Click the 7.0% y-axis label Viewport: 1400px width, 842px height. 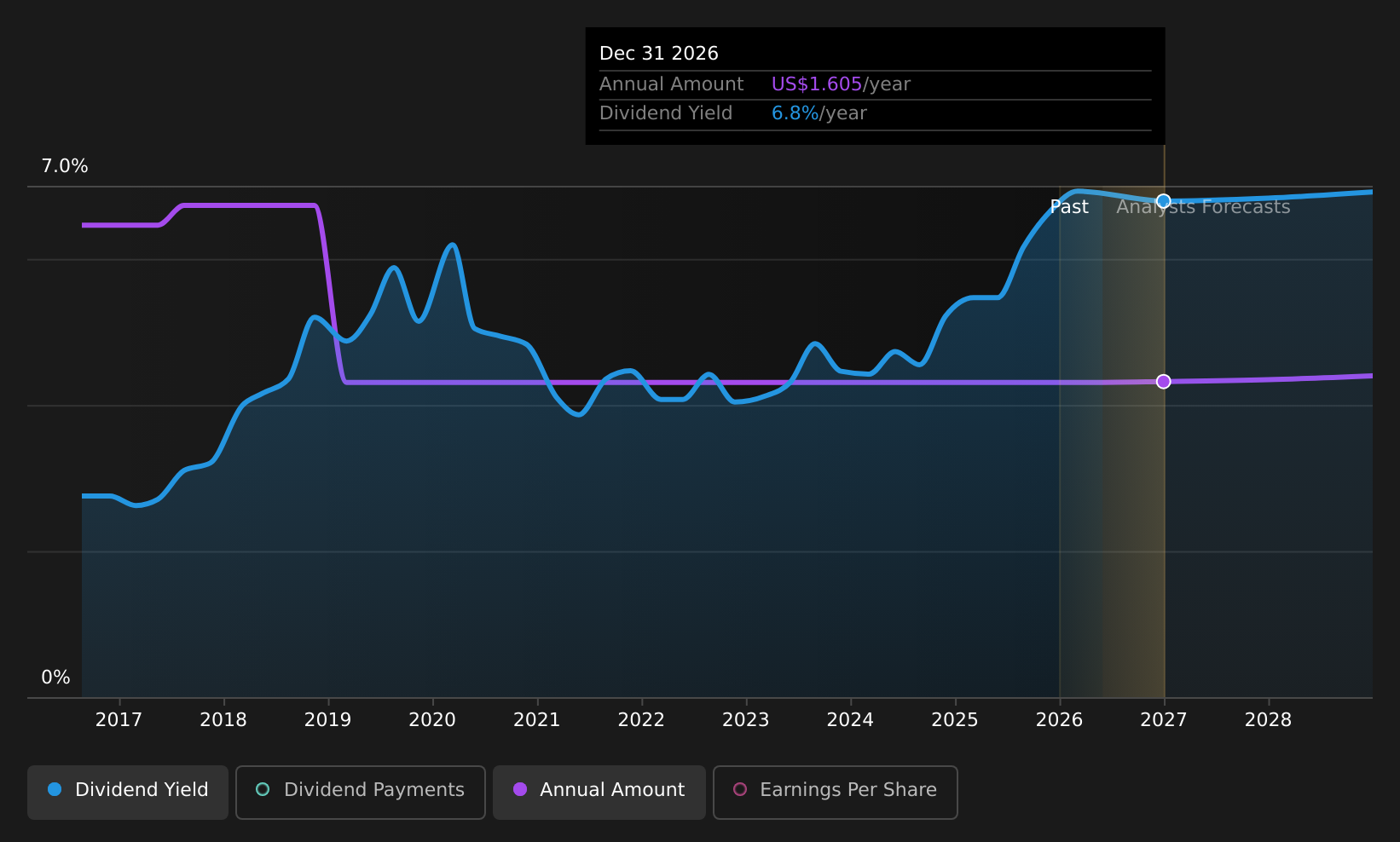(65, 166)
